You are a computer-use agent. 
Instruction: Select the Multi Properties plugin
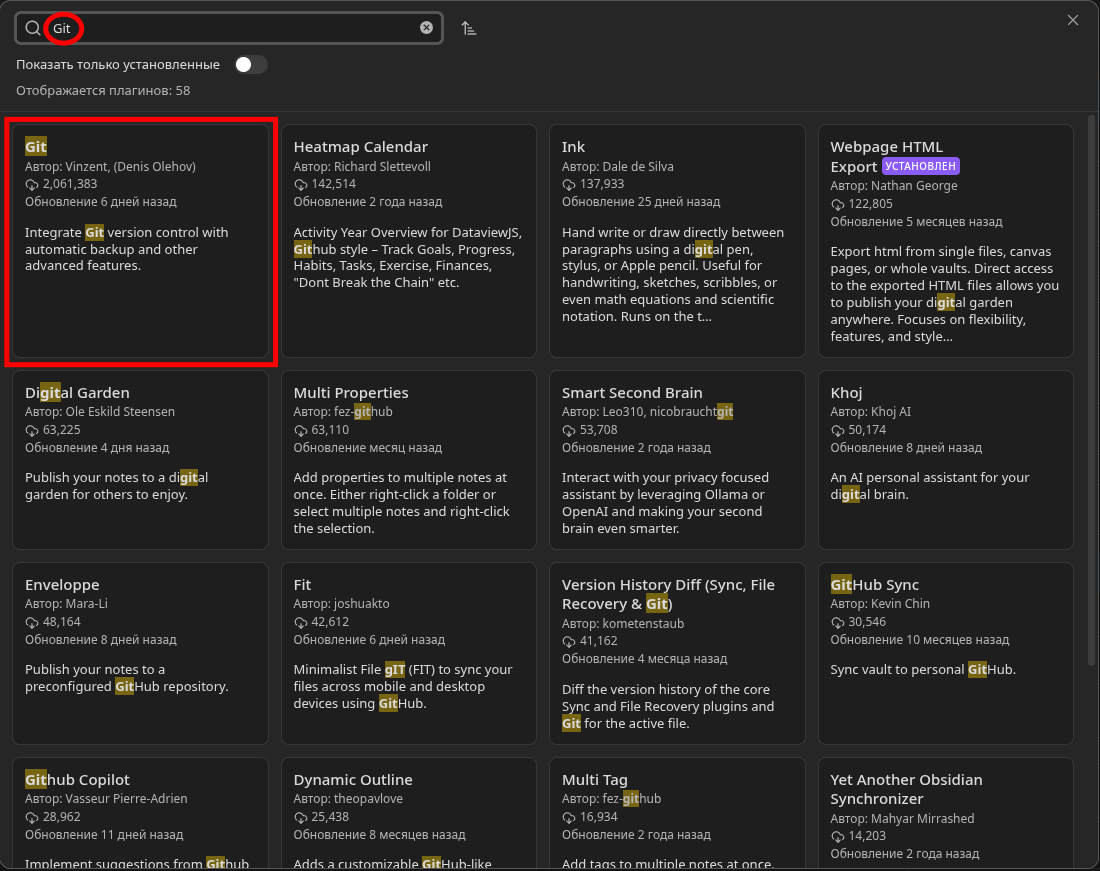click(x=409, y=460)
